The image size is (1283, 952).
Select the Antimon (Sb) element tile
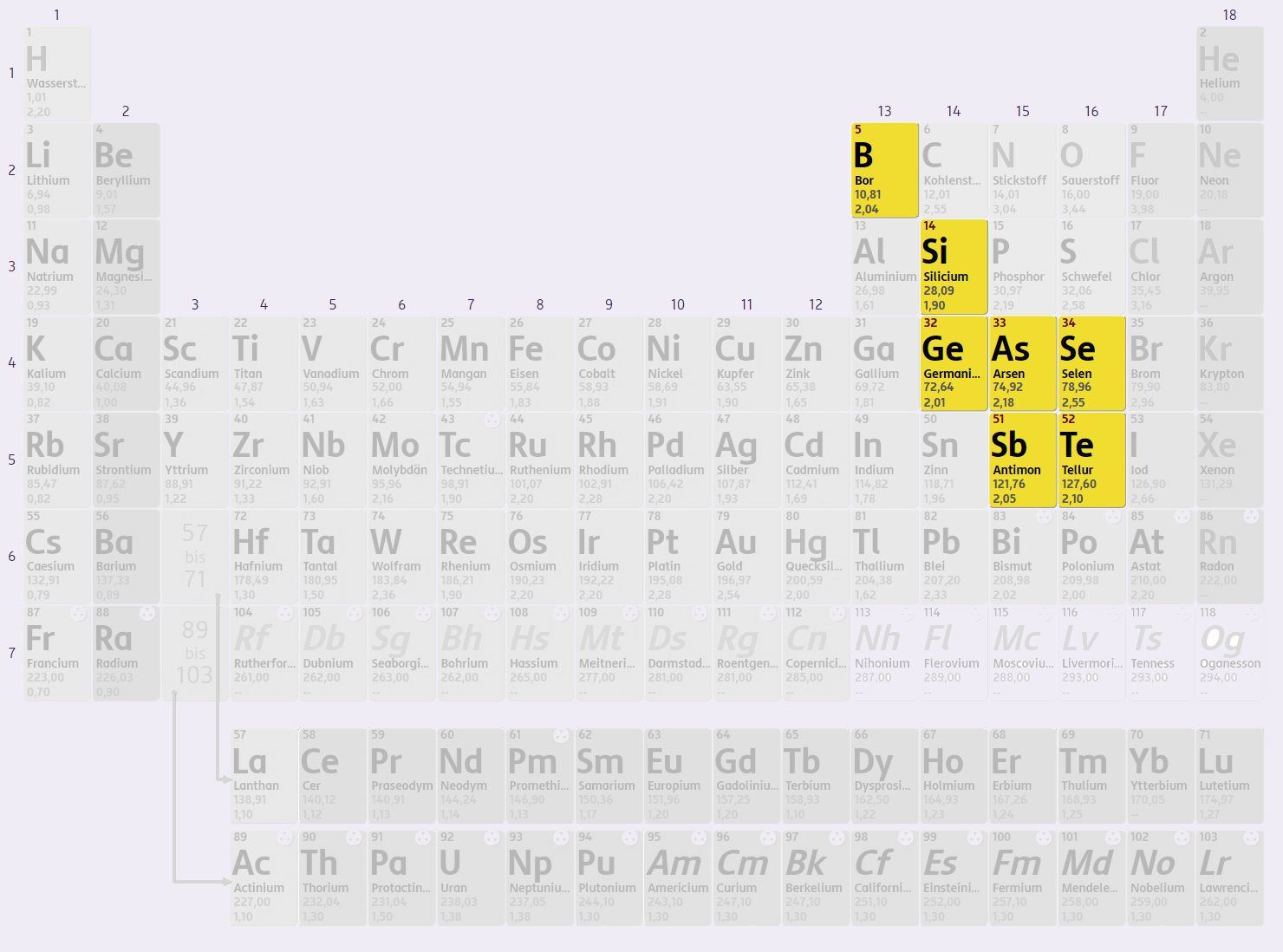click(1023, 460)
